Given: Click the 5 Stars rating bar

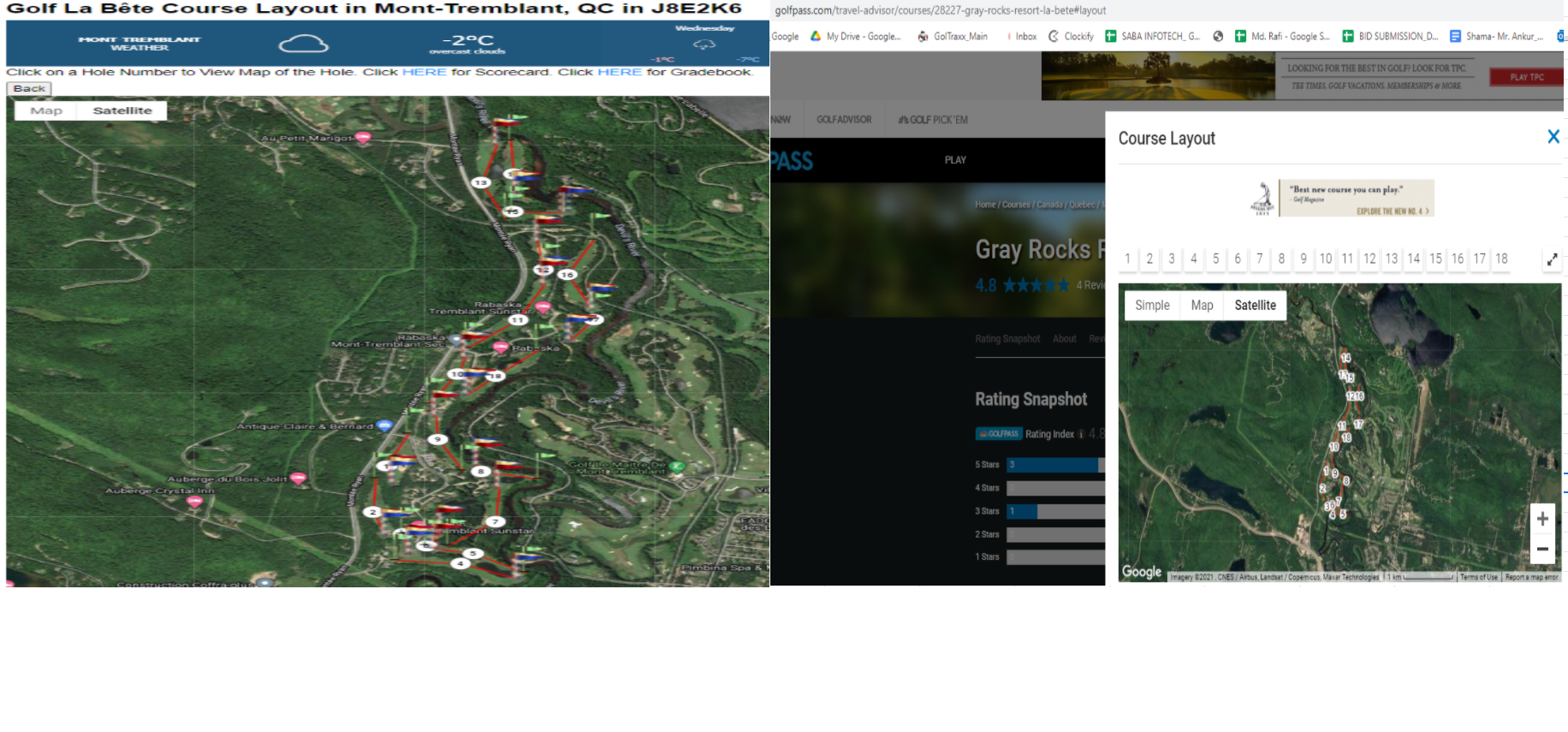Looking at the screenshot, I should point(1056,465).
